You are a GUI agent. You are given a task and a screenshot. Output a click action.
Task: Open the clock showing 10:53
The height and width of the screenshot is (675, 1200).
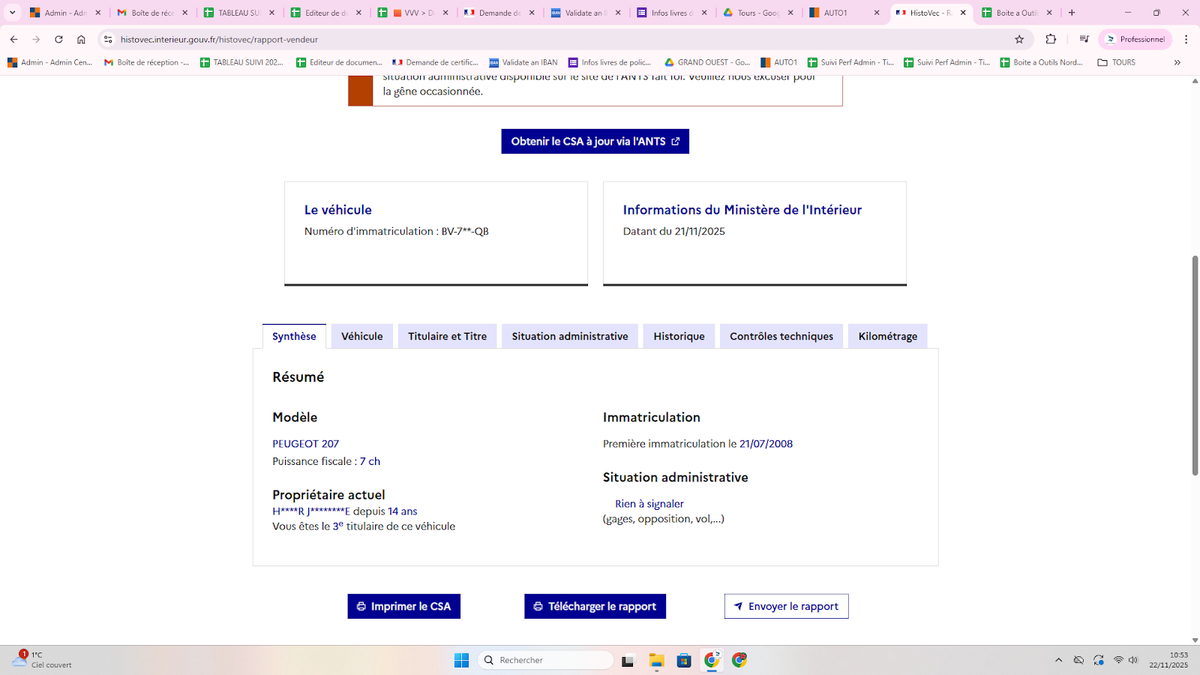coord(1170,660)
